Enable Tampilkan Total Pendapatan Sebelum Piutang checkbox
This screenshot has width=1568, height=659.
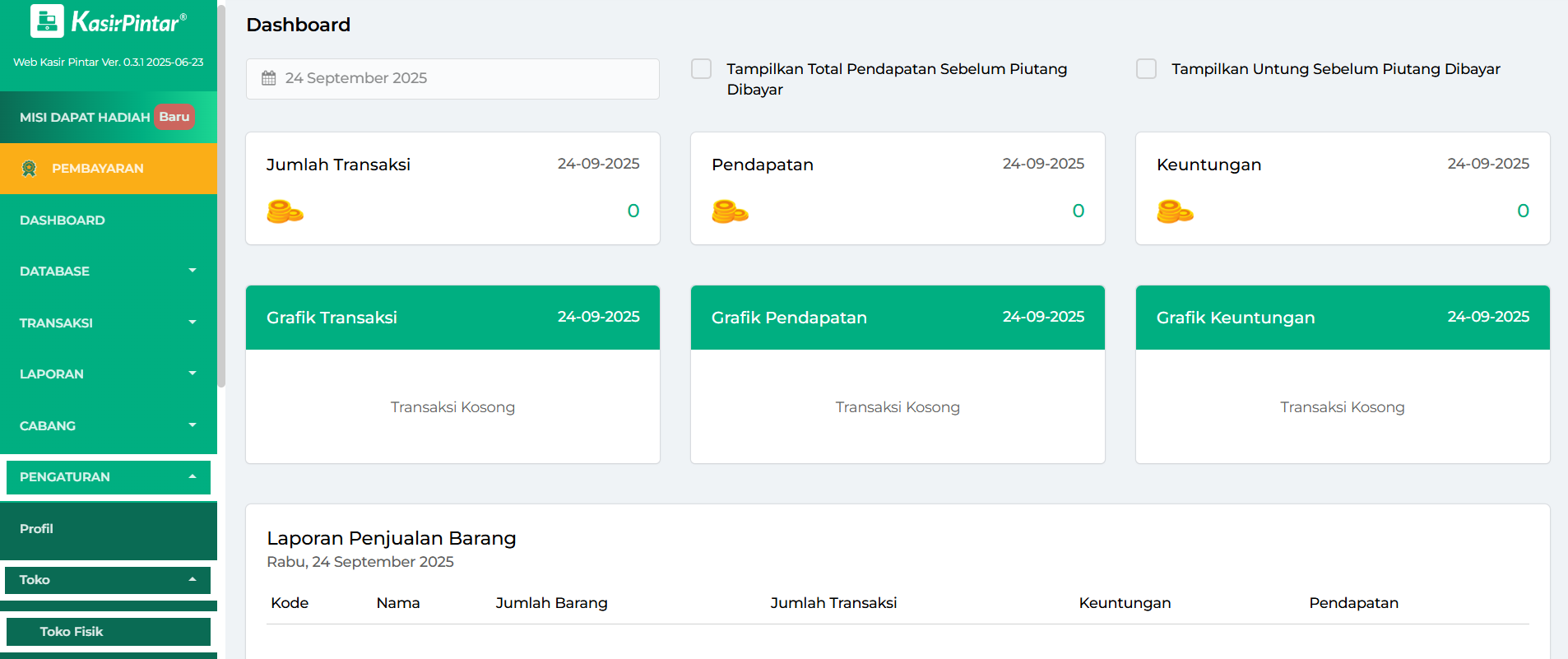(702, 69)
